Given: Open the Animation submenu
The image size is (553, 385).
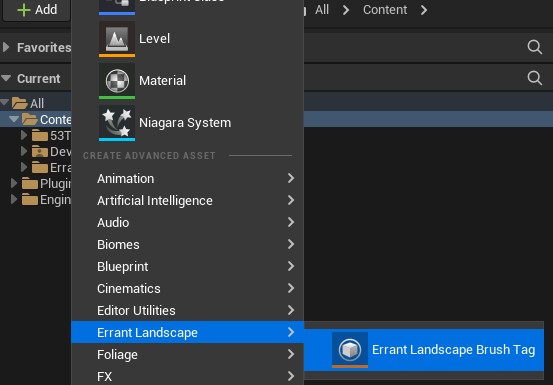Looking at the screenshot, I should tap(188, 178).
